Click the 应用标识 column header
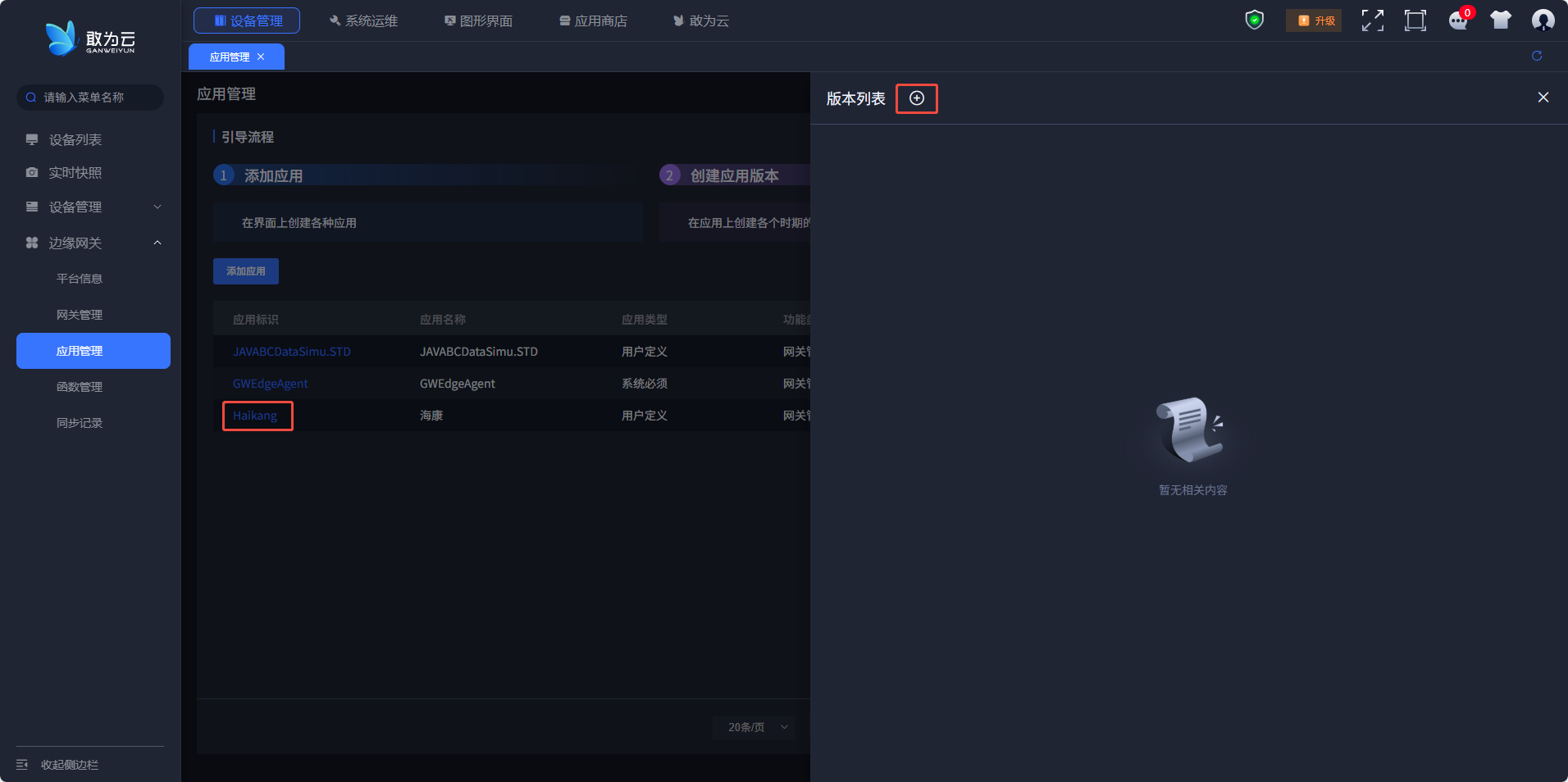This screenshot has height=782, width=1568. point(256,320)
